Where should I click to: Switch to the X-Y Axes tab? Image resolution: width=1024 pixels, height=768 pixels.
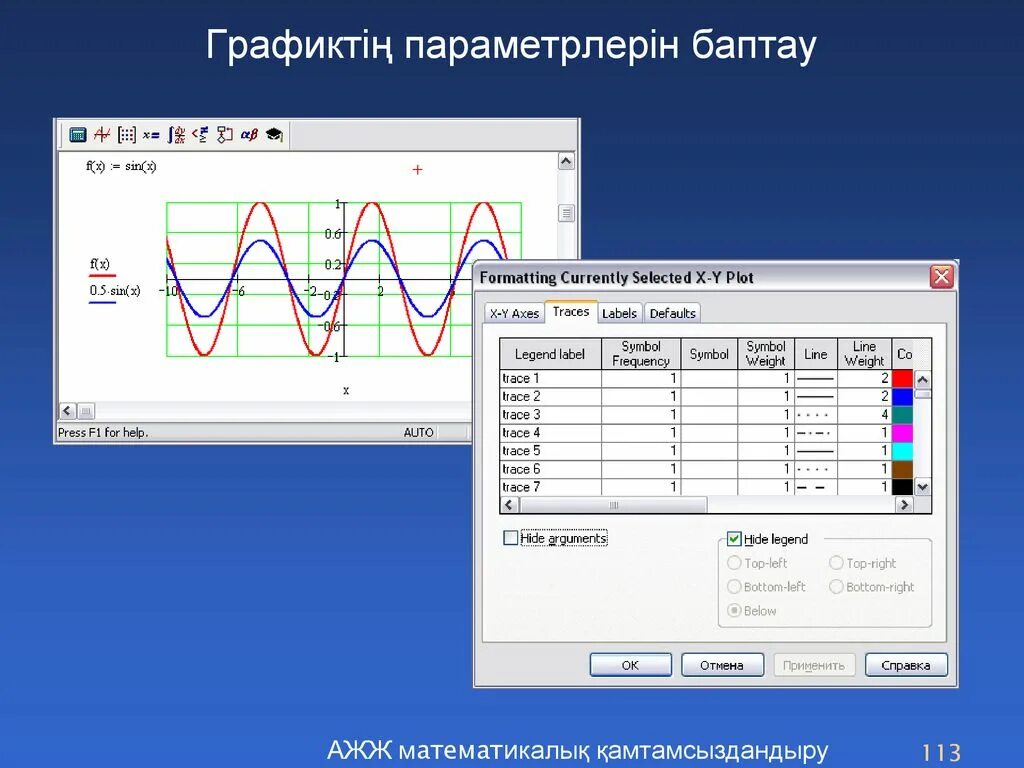[x=515, y=313]
